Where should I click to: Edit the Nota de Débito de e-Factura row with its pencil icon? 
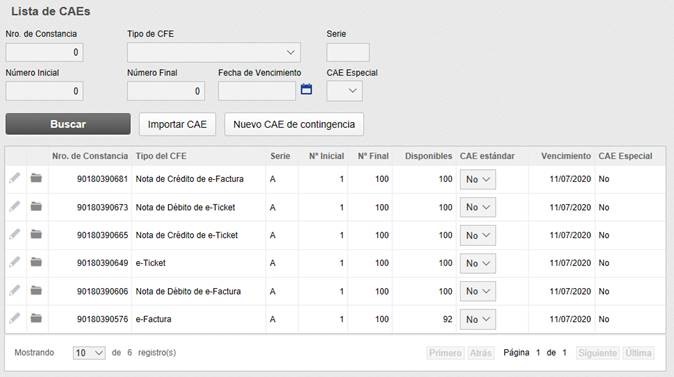click(15, 290)
